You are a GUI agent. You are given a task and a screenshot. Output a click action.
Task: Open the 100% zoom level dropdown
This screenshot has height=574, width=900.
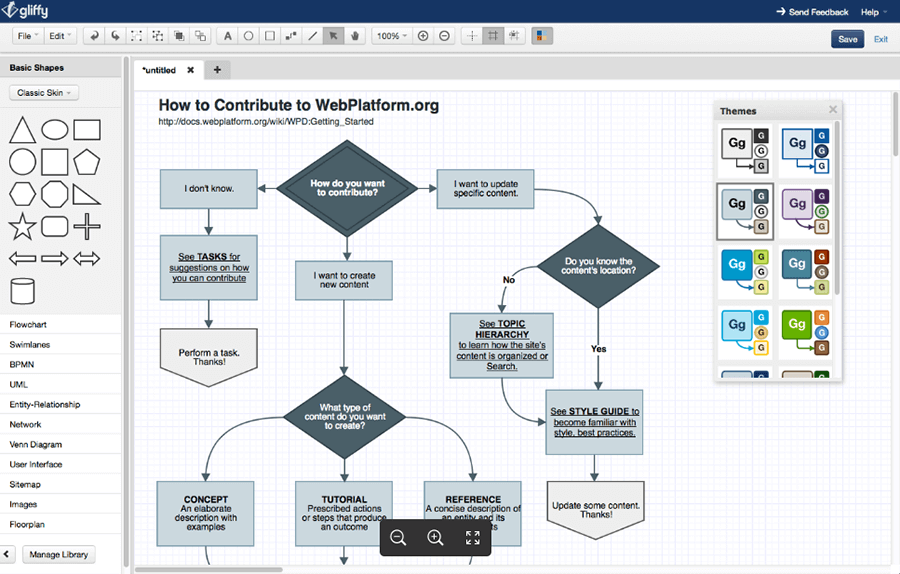(391, 36)
